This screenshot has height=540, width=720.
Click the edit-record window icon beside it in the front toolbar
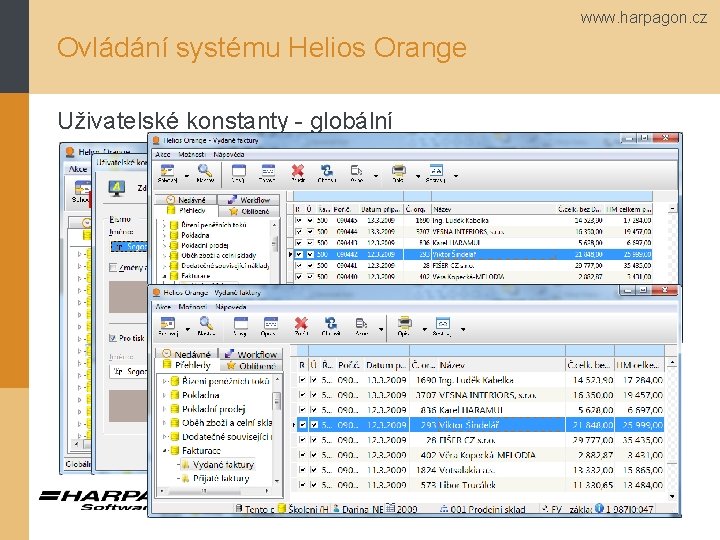coord(270,324)
